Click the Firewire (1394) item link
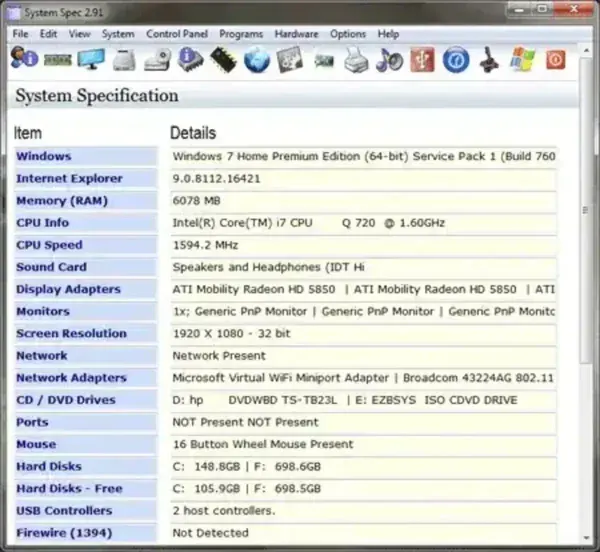 point(64,533)
